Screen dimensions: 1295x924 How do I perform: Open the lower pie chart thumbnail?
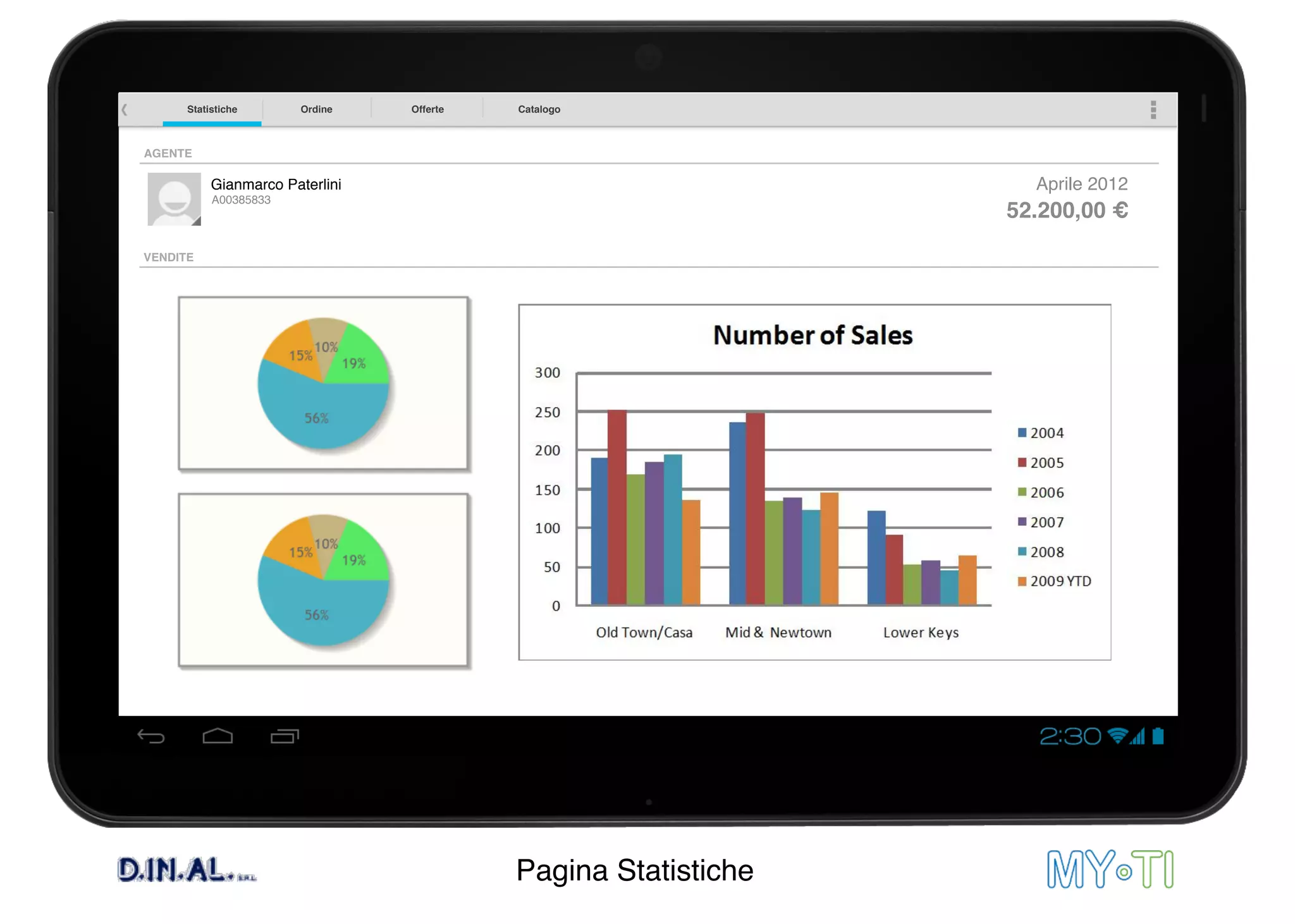pyautogui.click(x=323, y=580)
